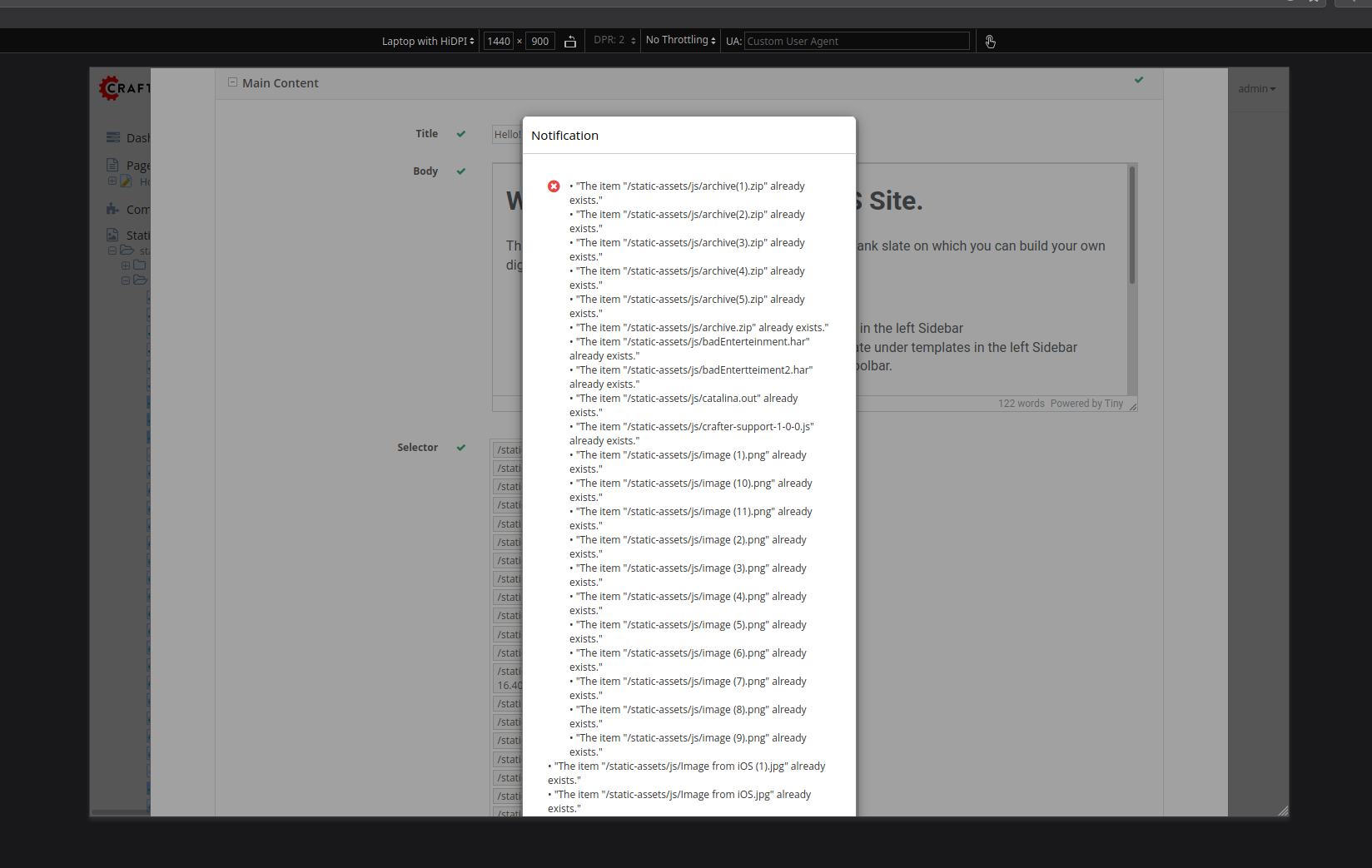This screenshot has height=868, width=1372.
Task: Click the Powered by Tiny link
Action: [x=1086, y=404]
